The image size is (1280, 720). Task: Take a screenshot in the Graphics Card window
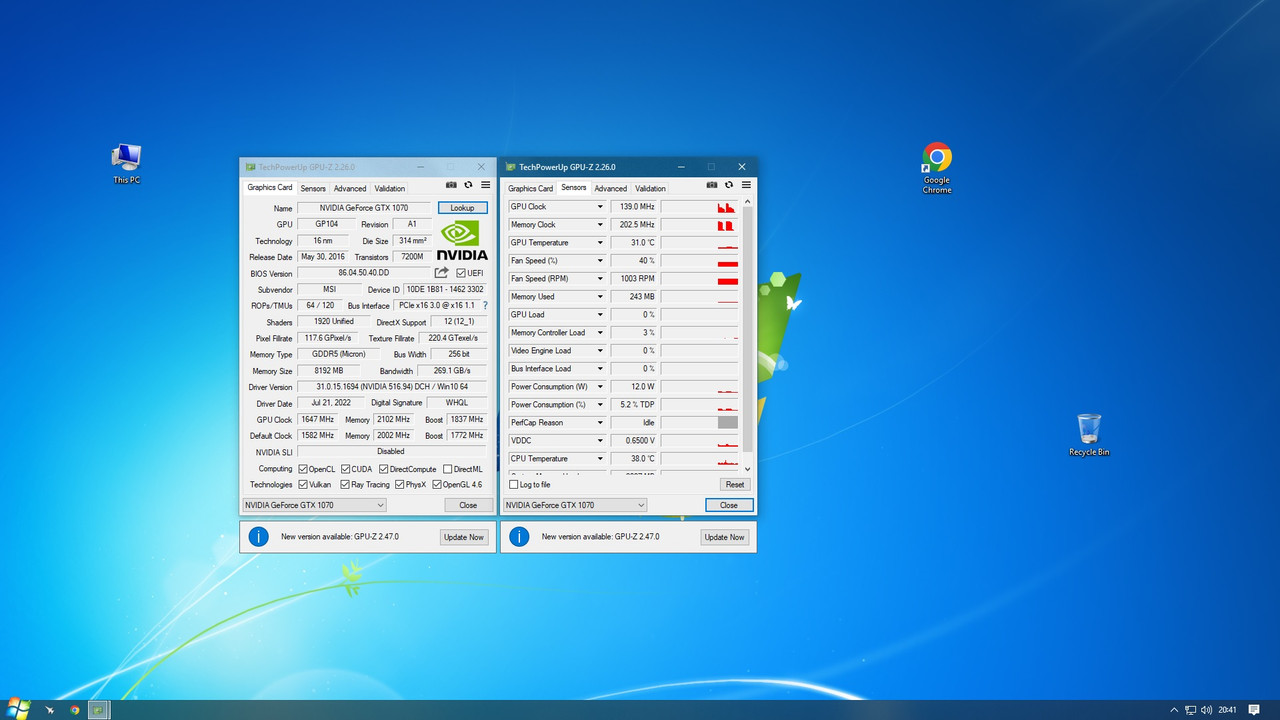[451, 185]
